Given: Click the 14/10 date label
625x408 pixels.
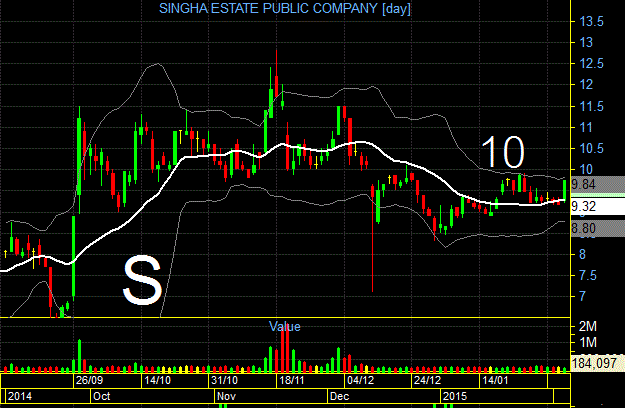Looking at the screenshot, I should (157, 380).
